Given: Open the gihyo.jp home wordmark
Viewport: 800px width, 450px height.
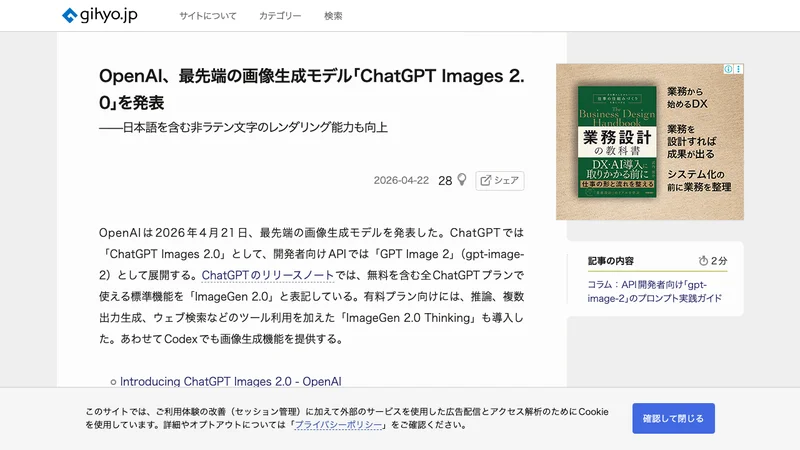Looking at the screenshot, I should pos(109,15).
